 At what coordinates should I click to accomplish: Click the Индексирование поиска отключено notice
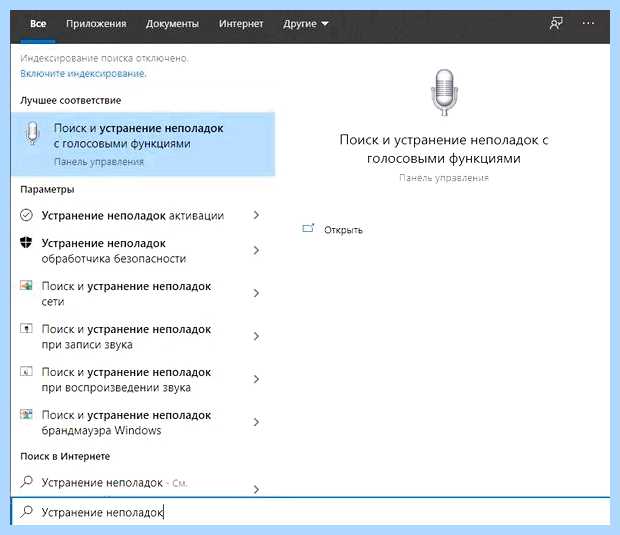pos(104,59)
